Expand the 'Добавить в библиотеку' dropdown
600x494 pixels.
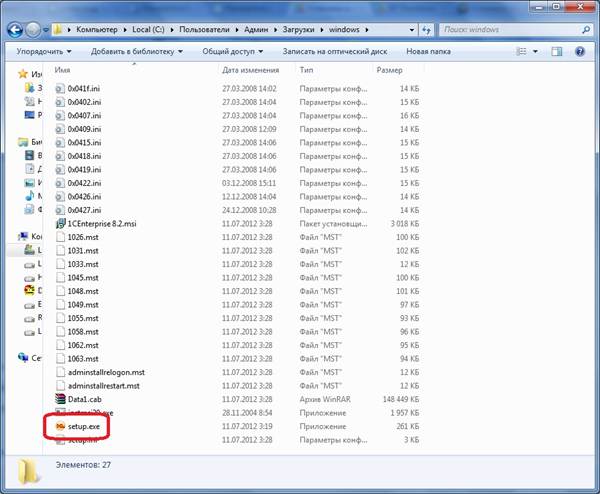(x=136, y=51)
